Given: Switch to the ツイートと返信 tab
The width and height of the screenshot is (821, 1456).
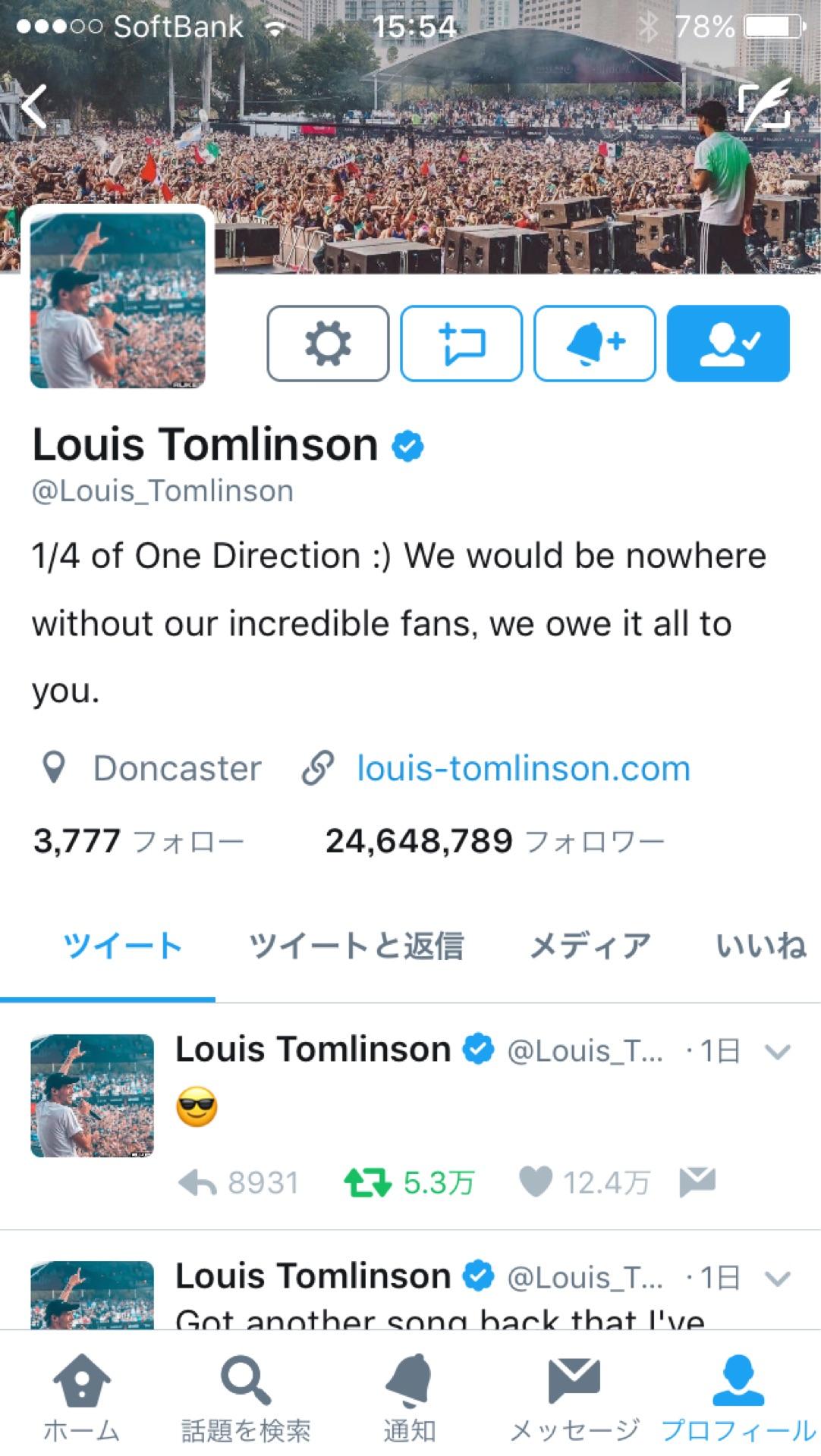Looking at the screenshot, I should 356,946.
